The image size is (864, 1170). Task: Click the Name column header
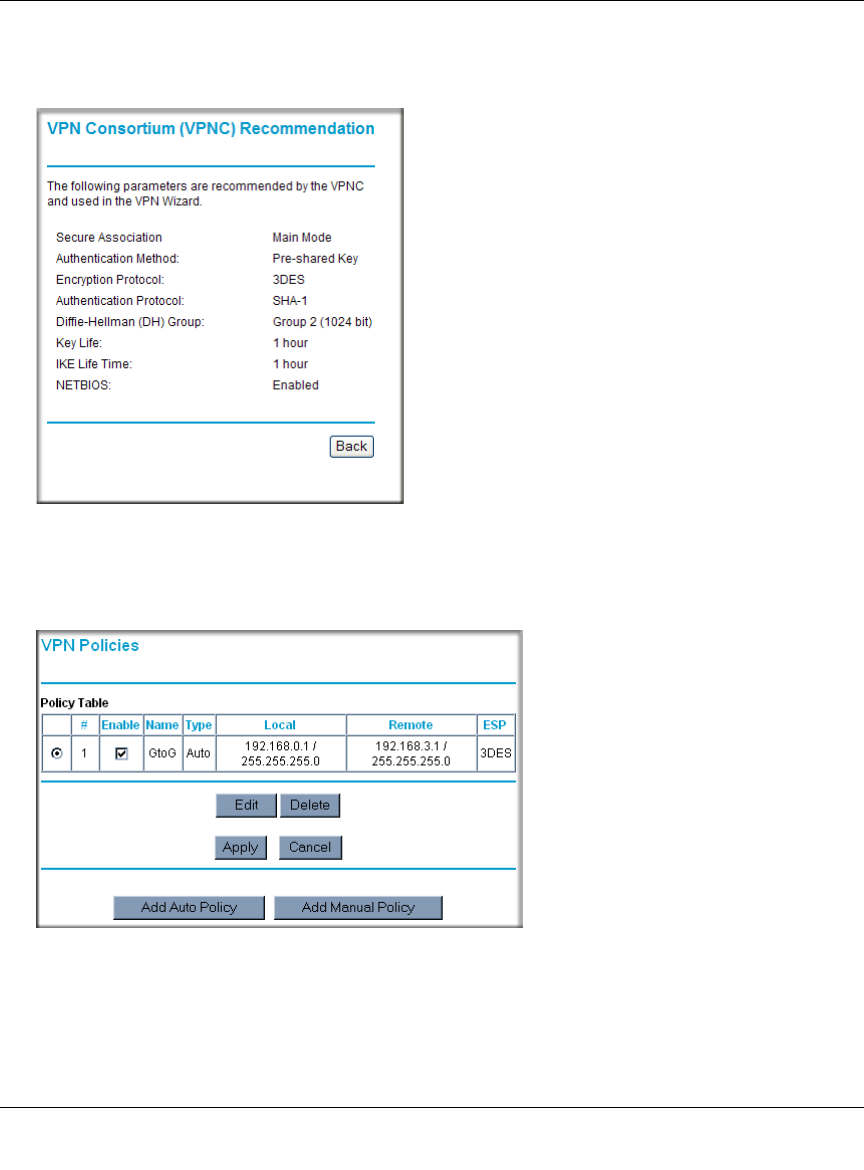[162, 725]
